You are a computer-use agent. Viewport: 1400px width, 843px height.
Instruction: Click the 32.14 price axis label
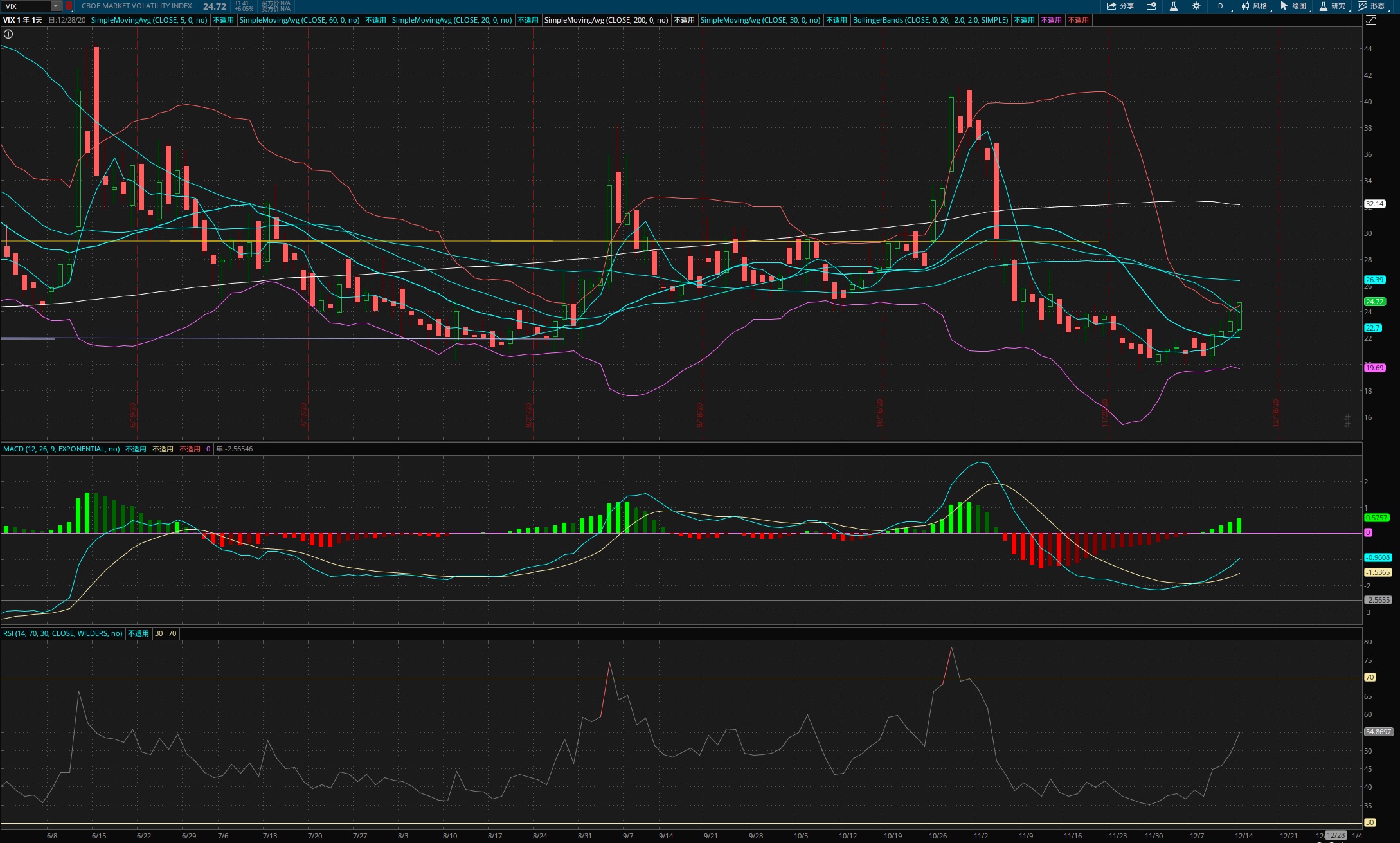(x=1374, y=204)
